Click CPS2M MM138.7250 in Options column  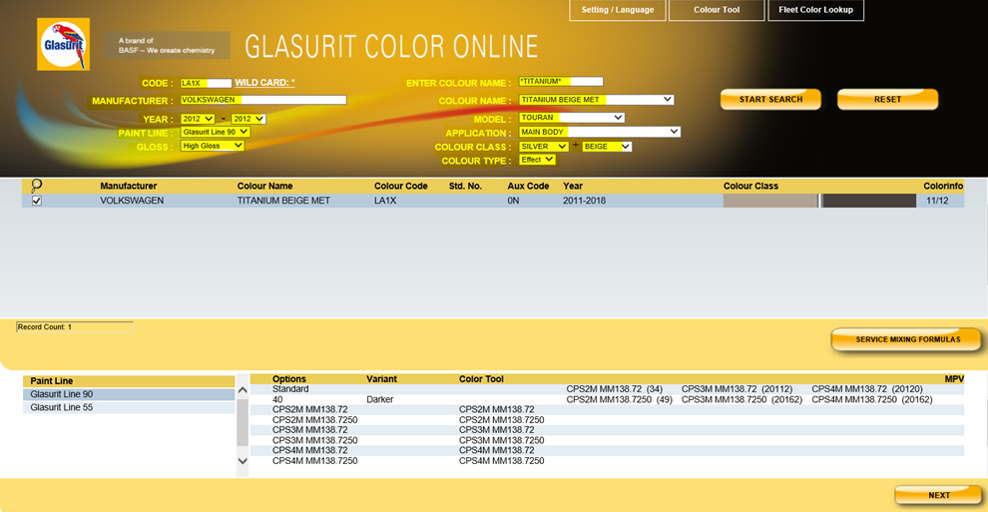point(315,420)
